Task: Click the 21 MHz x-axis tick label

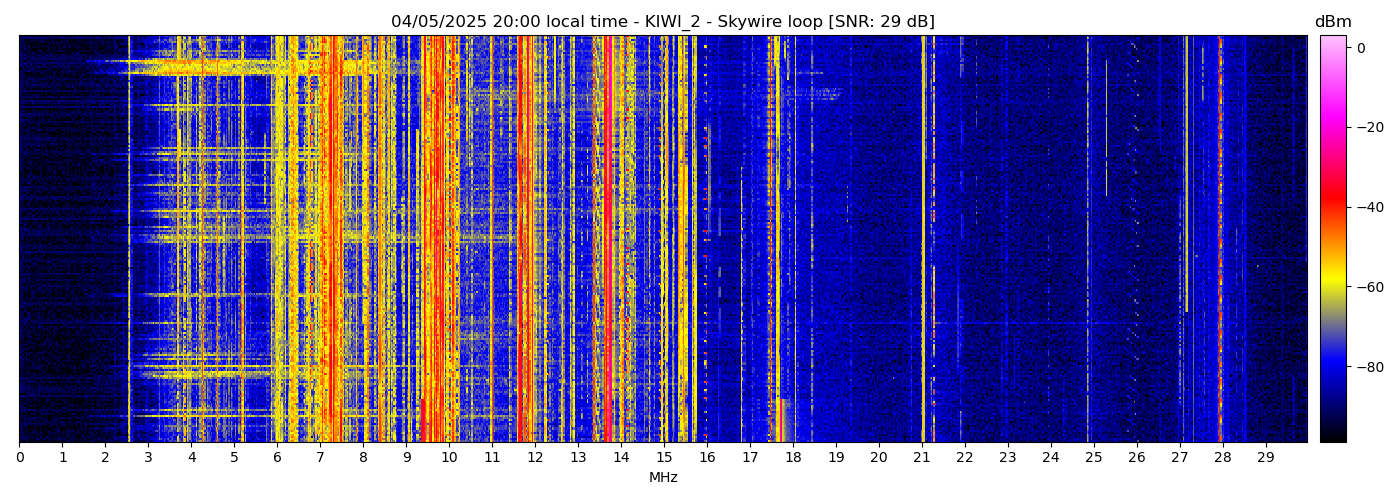Action: [x=922, y=457]
